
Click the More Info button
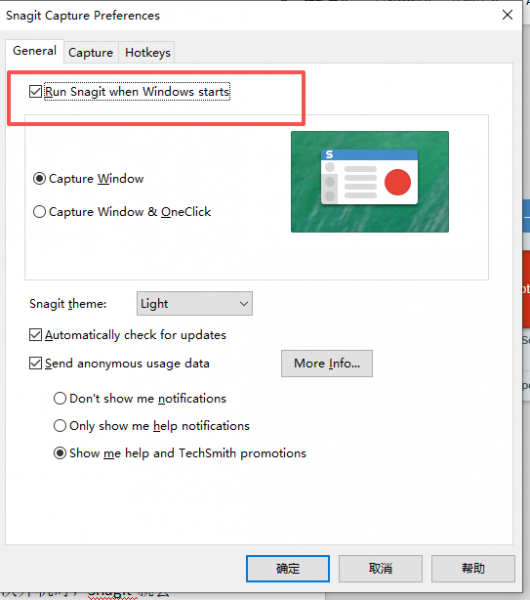click(327, 363)
